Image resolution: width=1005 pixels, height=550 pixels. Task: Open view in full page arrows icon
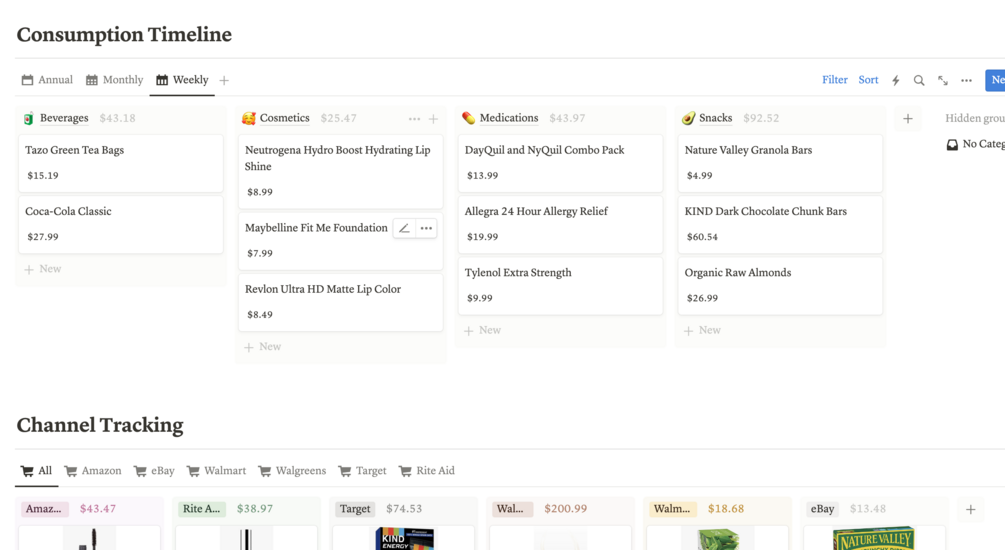943,80
